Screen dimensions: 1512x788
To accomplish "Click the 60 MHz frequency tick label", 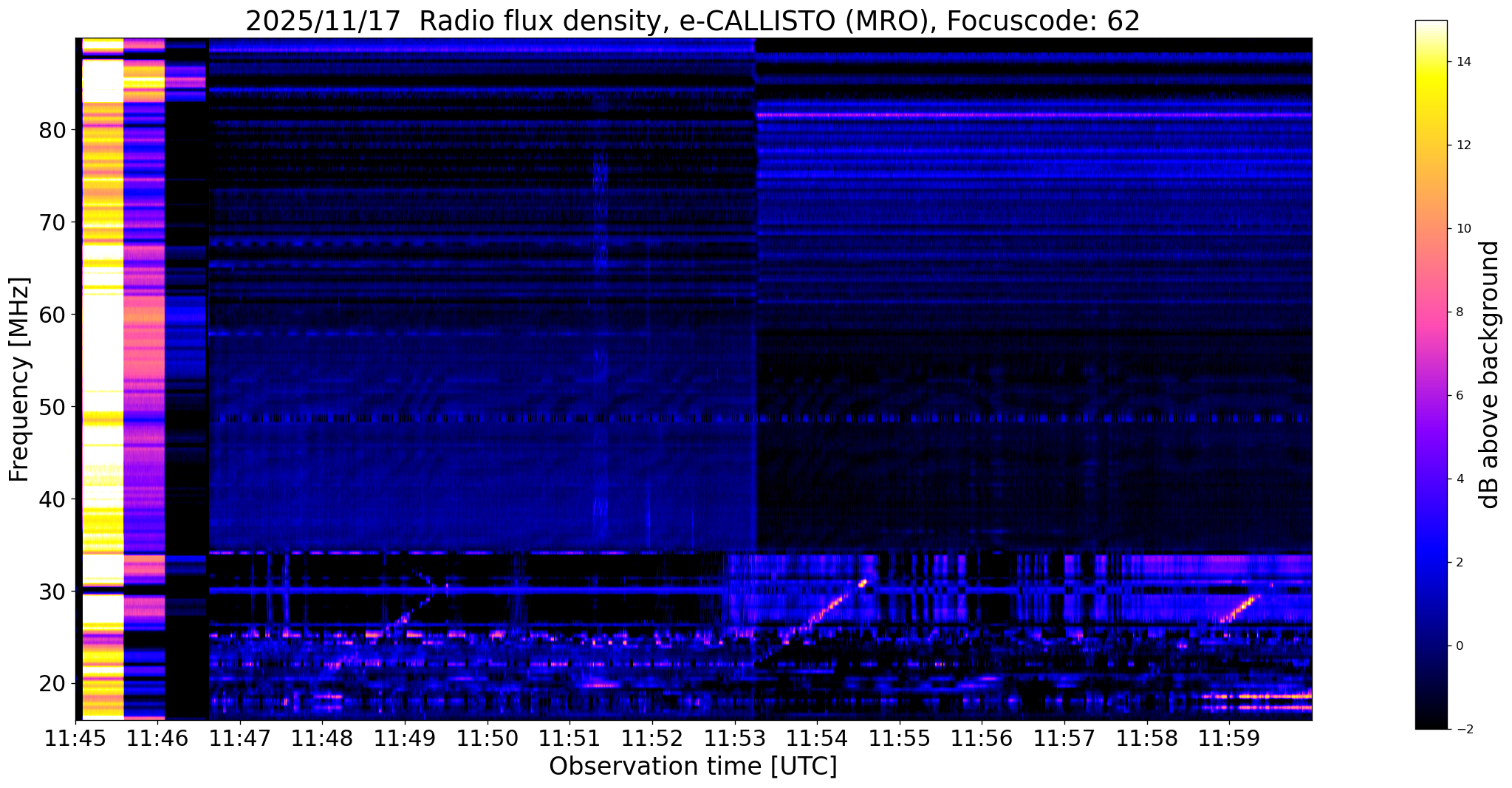I will click(x=52, y=315).
